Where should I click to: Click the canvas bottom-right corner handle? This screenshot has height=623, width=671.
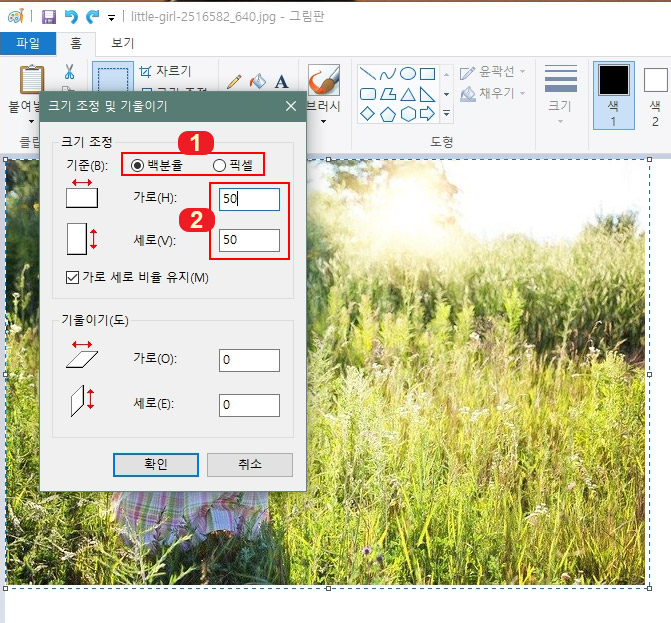coord(649,588)
